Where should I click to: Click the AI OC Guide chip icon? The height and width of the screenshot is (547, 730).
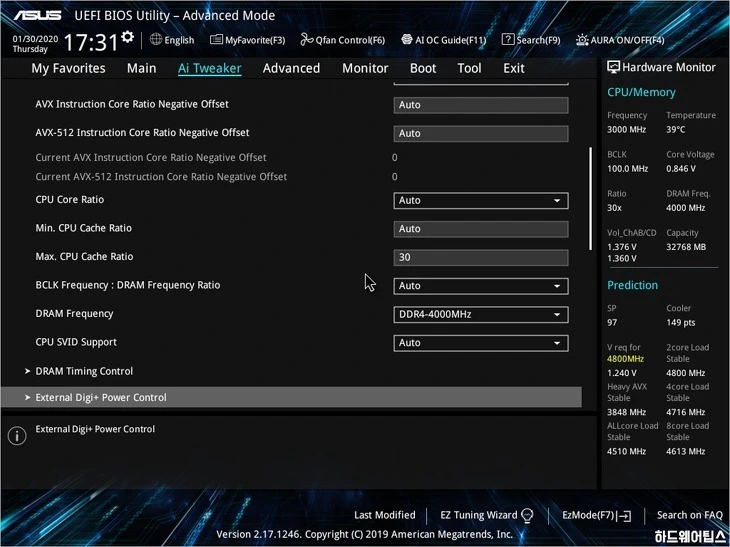(x=407, y=40)
